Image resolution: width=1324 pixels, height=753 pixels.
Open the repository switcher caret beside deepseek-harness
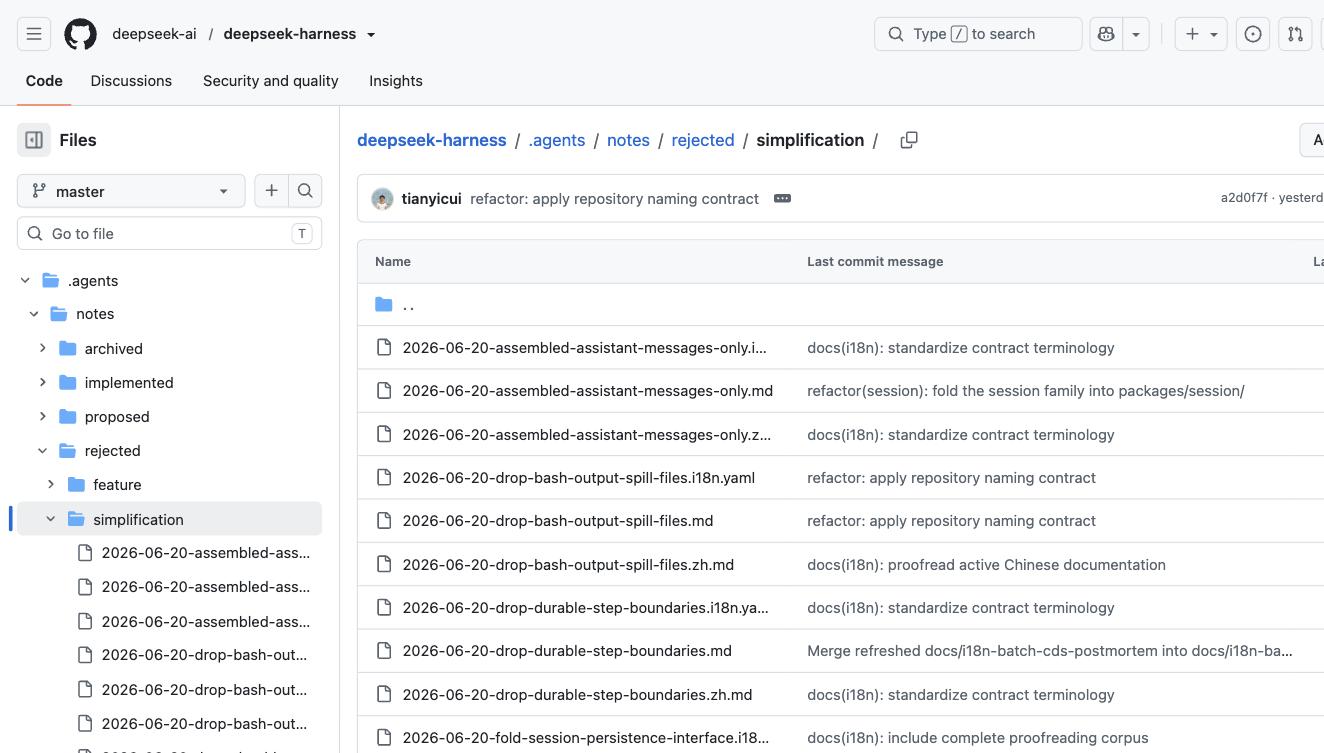(x=371, y=34)
